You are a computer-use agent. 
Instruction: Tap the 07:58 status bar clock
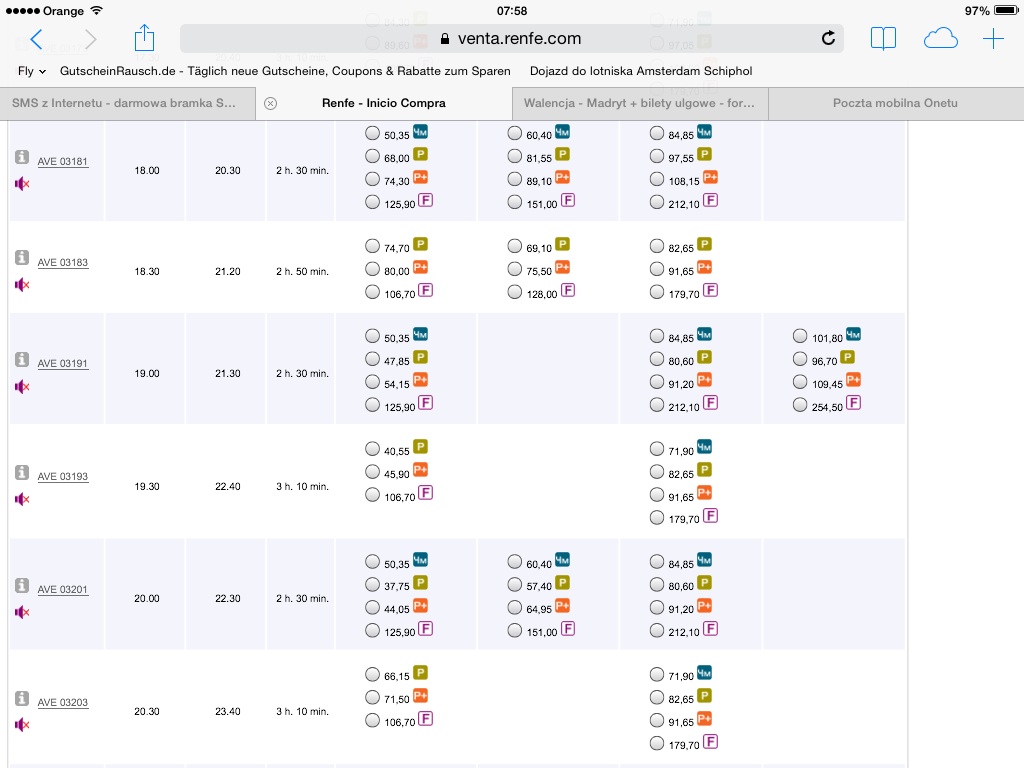point(512,11)
